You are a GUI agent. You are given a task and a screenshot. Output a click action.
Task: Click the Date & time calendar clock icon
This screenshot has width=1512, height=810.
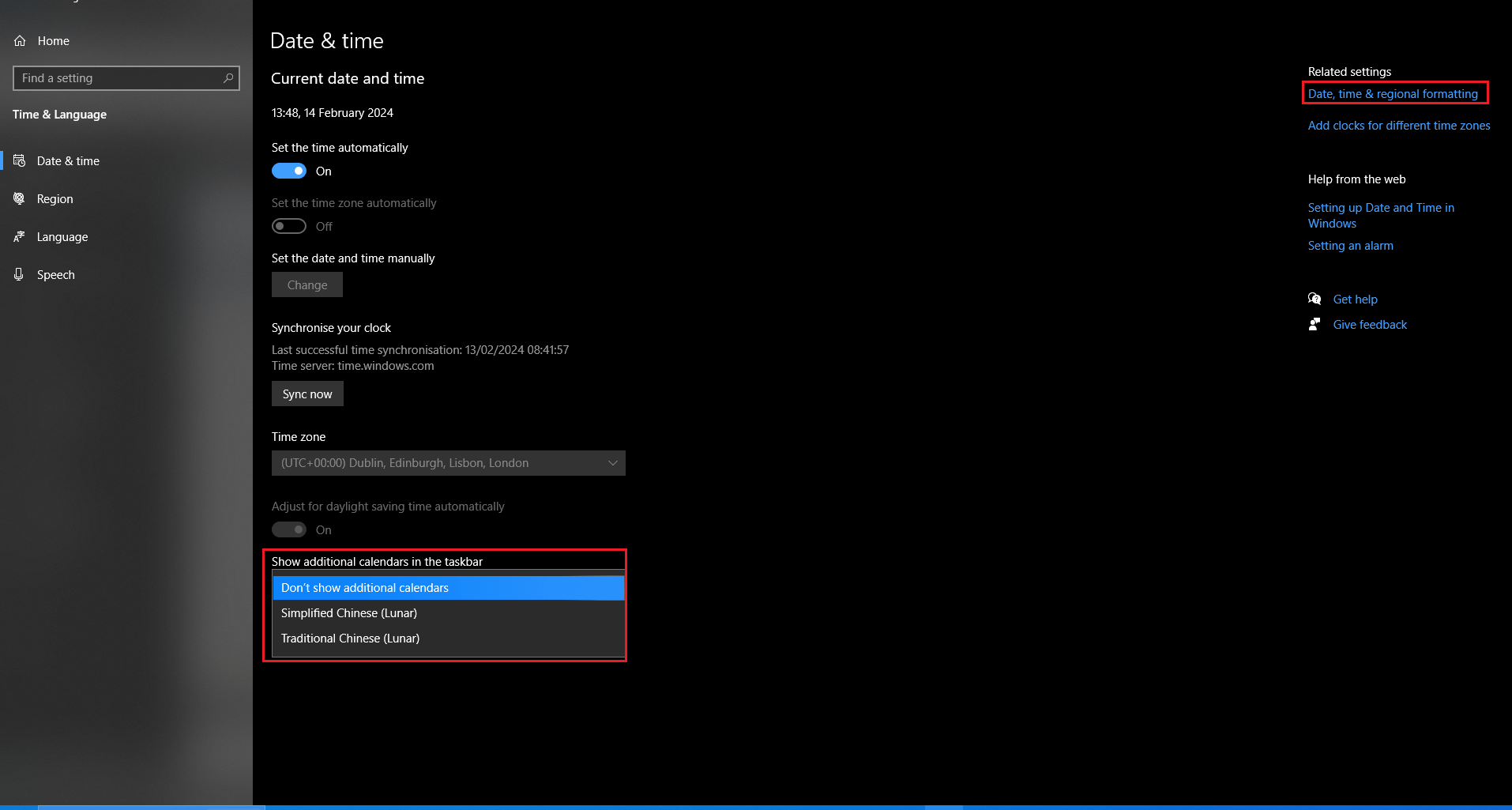point(20,160)
